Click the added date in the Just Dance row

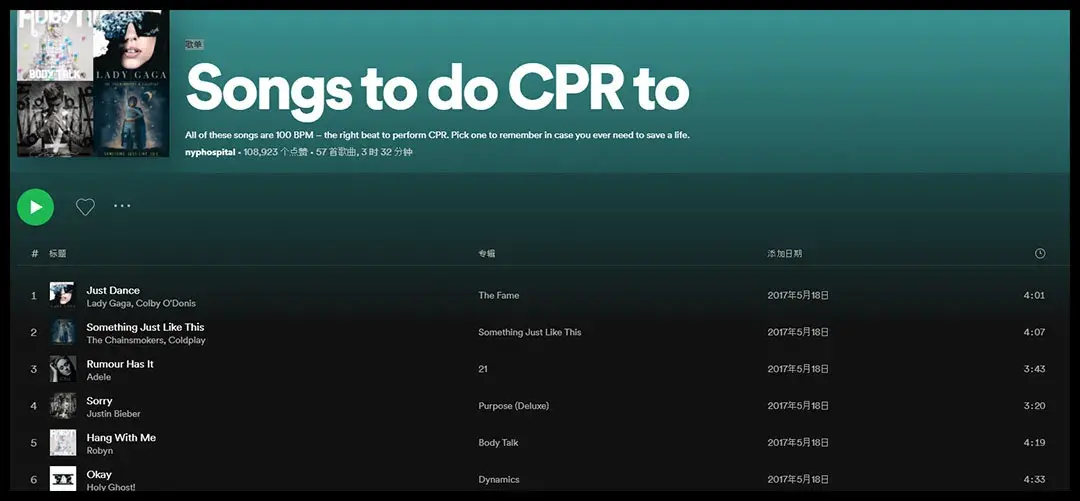pos(798,296)
